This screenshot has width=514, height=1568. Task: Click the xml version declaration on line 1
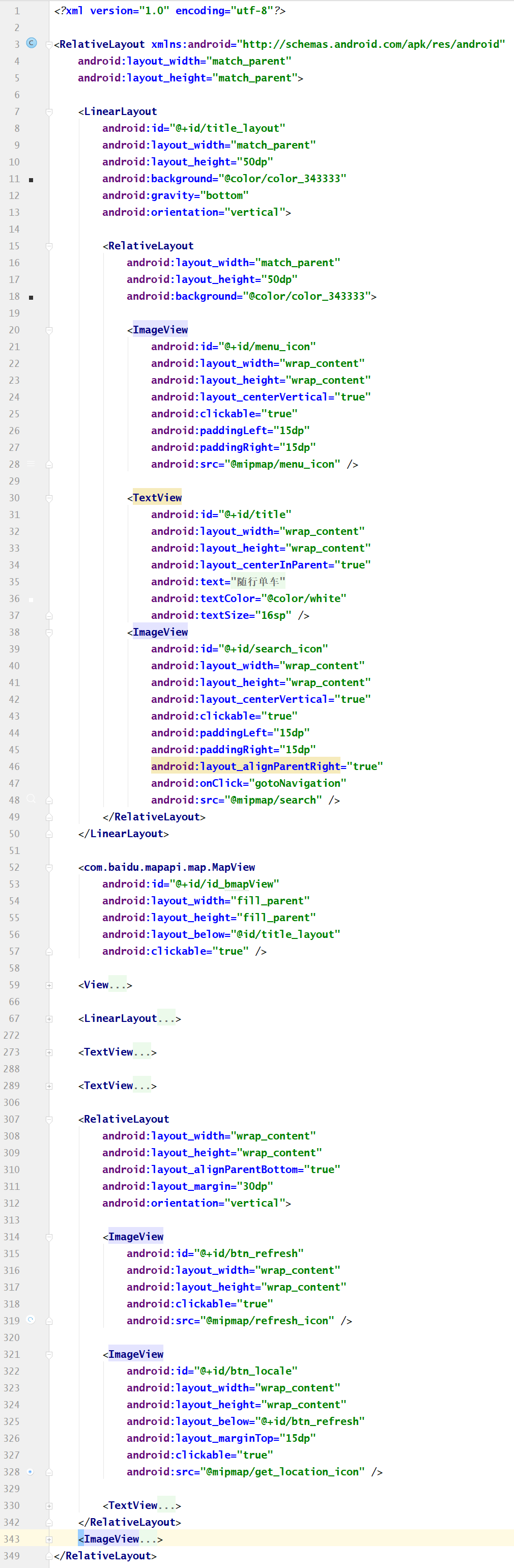click(x=169, y=10)
